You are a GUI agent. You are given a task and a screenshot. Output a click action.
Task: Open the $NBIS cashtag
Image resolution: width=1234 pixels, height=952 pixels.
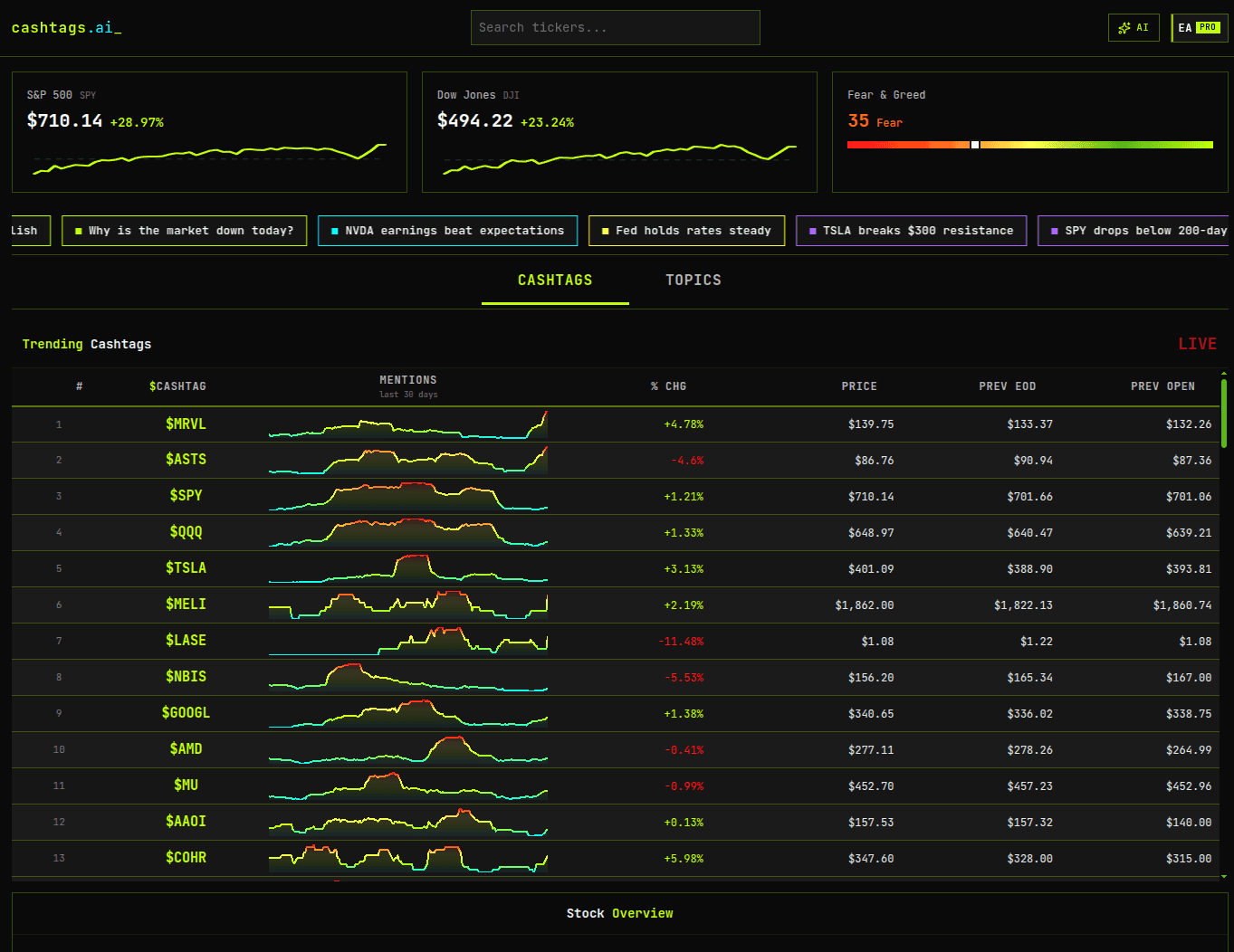[x=186, y=677]
